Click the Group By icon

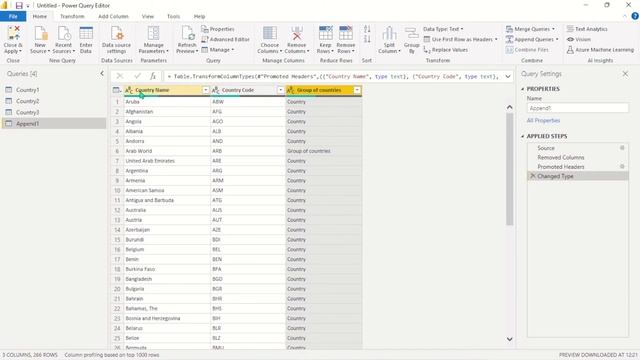411,33
